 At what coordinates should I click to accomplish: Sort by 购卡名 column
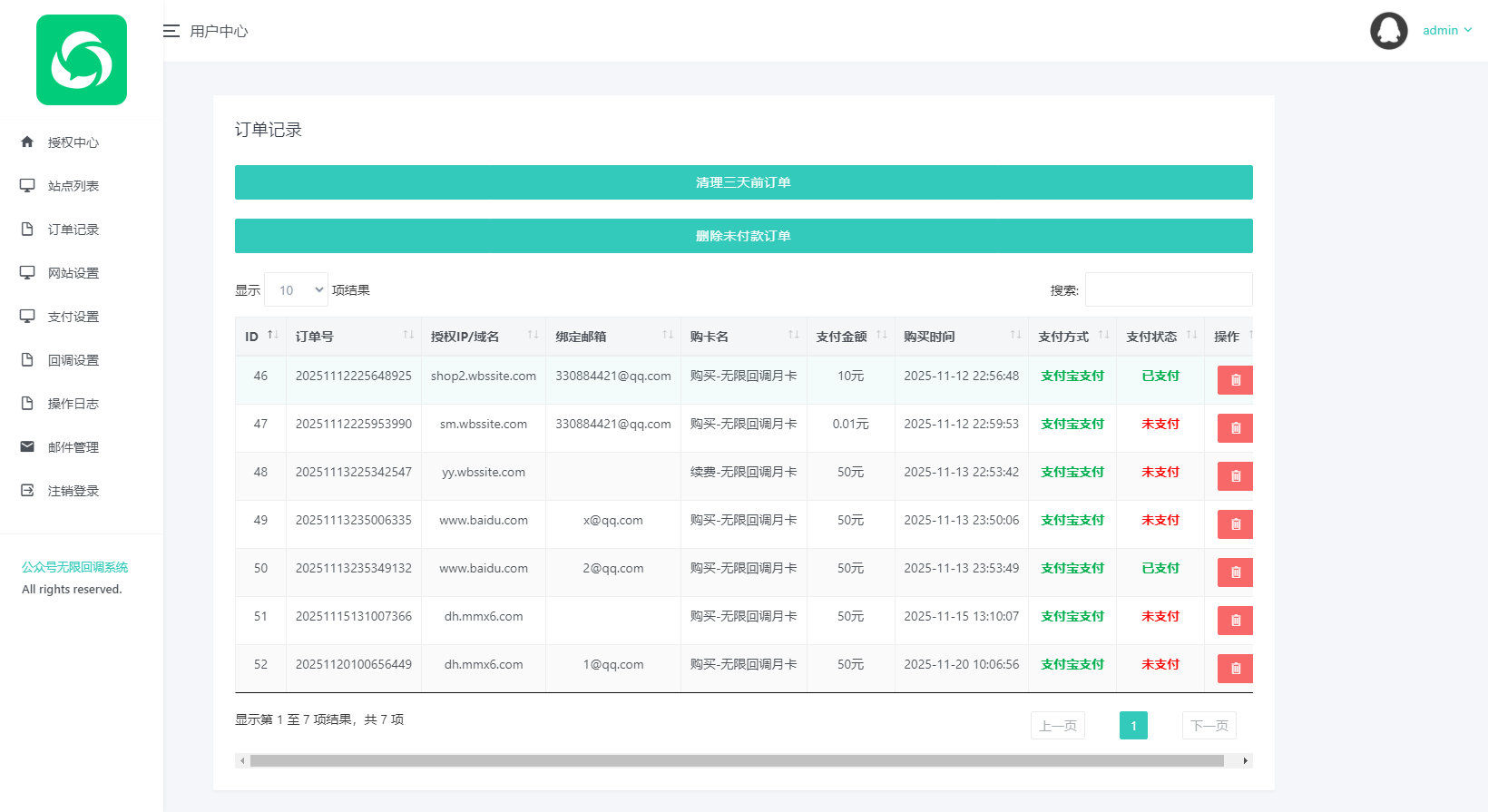click(x=744, y=337)
